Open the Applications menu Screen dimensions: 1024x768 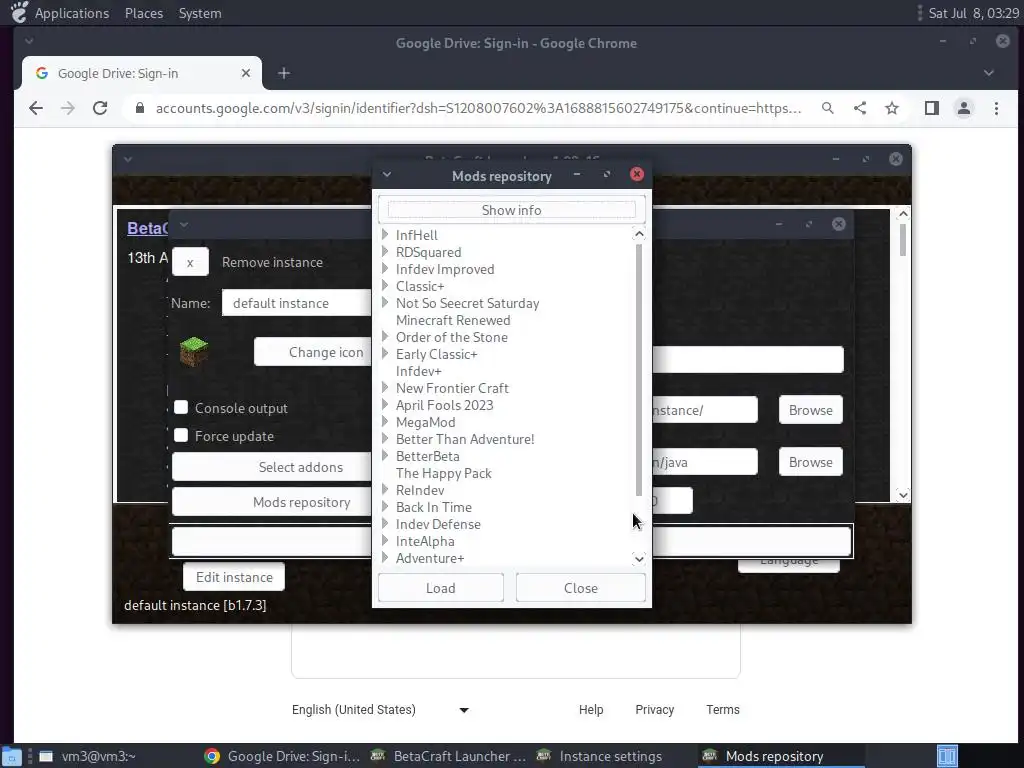click(x=72, y=13)
